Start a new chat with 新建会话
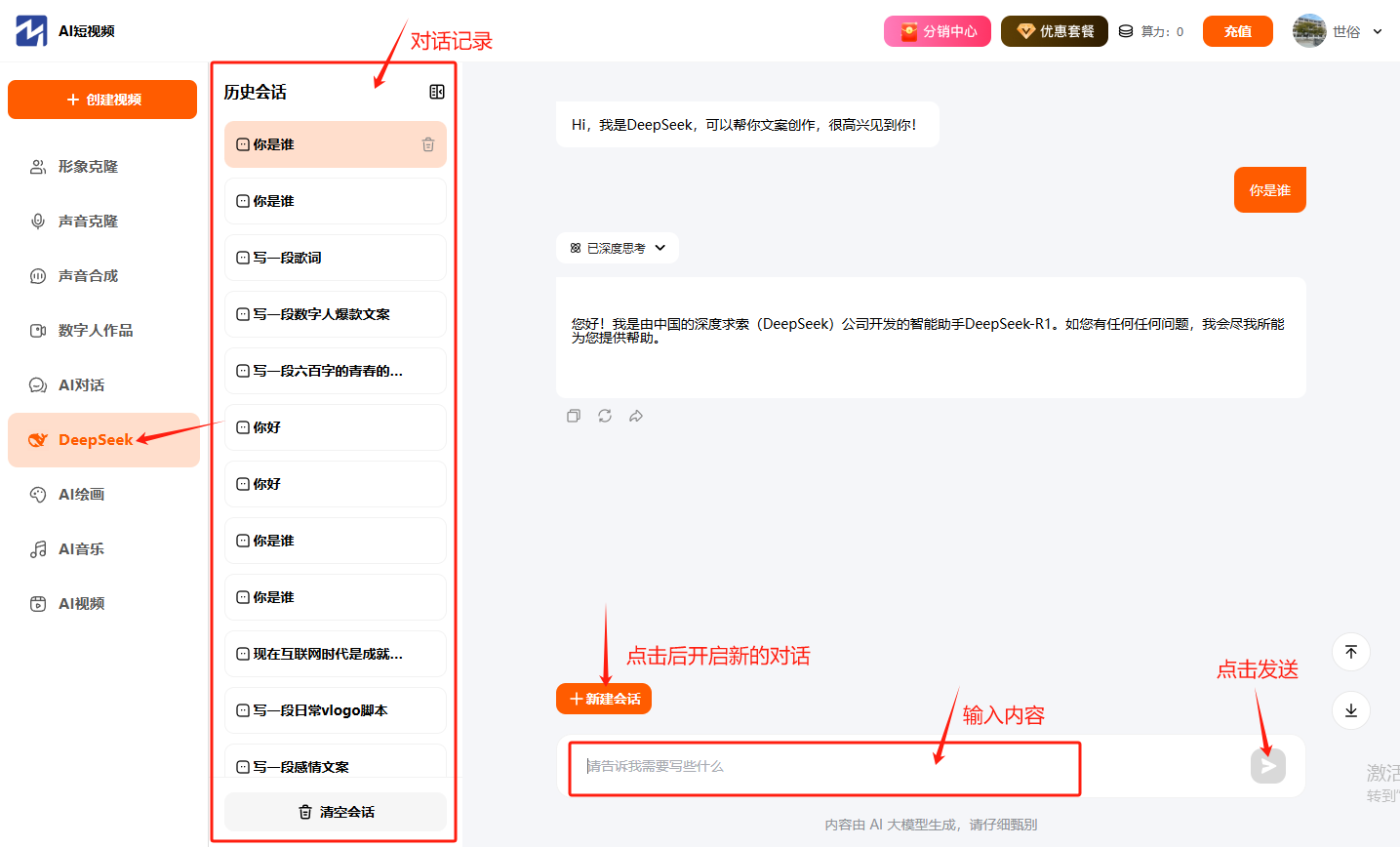This screenshot has height=847, width=1400. (x=604, y=699)
